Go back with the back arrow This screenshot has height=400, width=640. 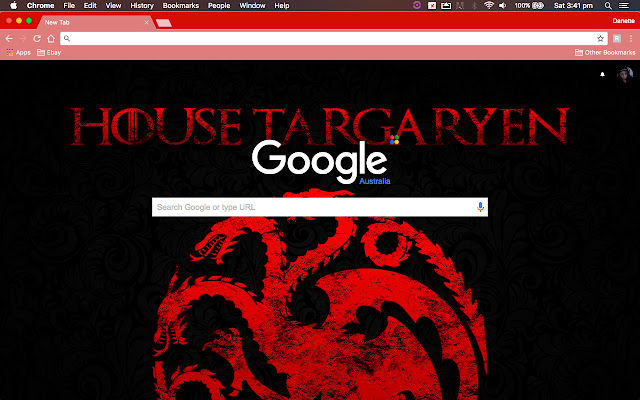coord(9,38)
